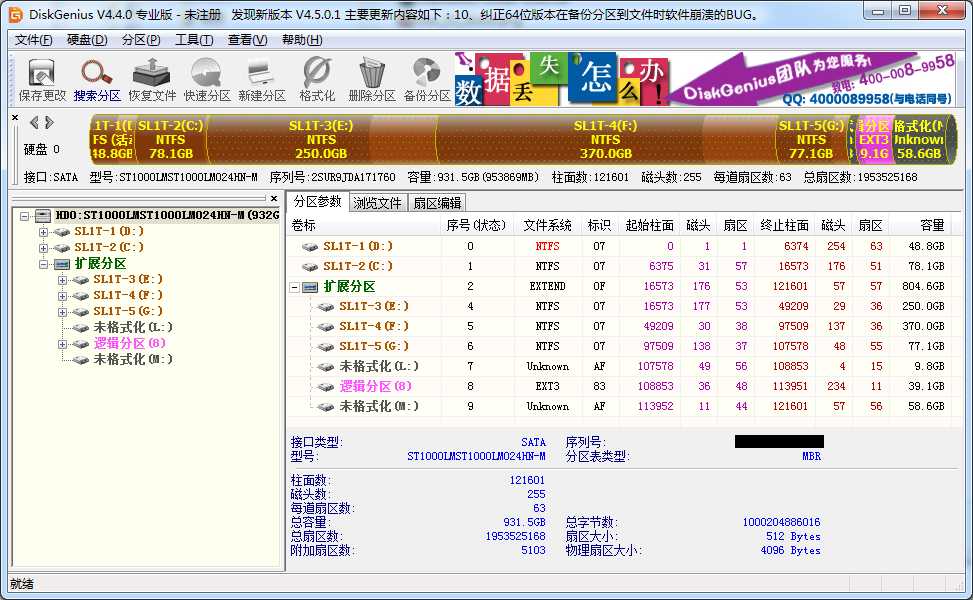Image resolution: width=973 pixels, height=600 pixels.
Task: Open the 备份分区 backup partition tool
Action: tap(427, 81)
